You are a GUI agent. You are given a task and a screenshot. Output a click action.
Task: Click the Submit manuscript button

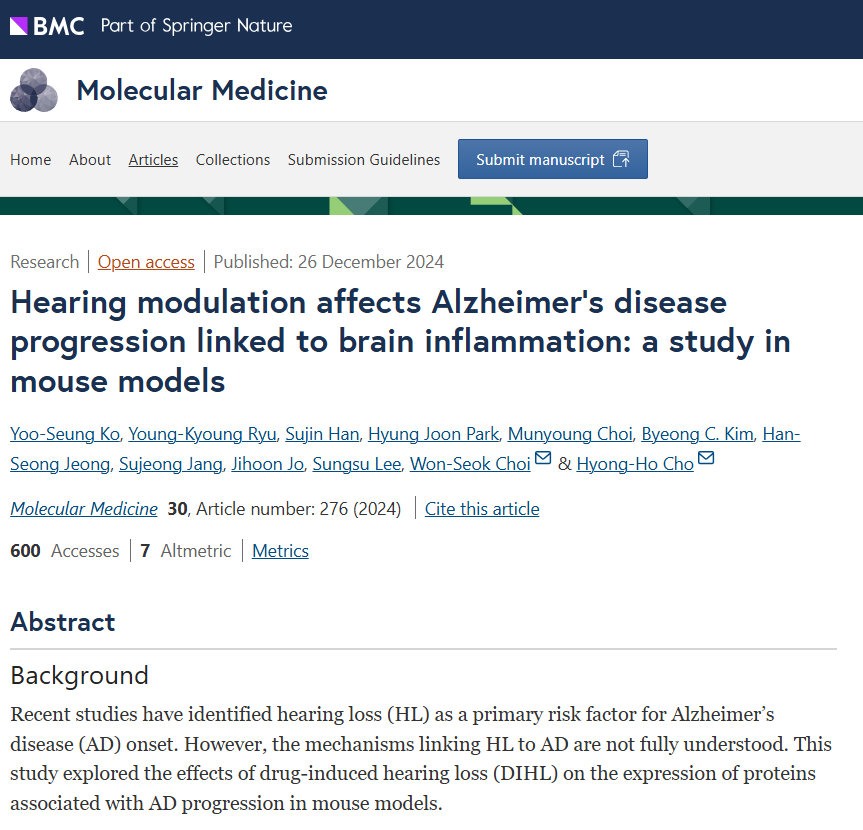[552, 159]
